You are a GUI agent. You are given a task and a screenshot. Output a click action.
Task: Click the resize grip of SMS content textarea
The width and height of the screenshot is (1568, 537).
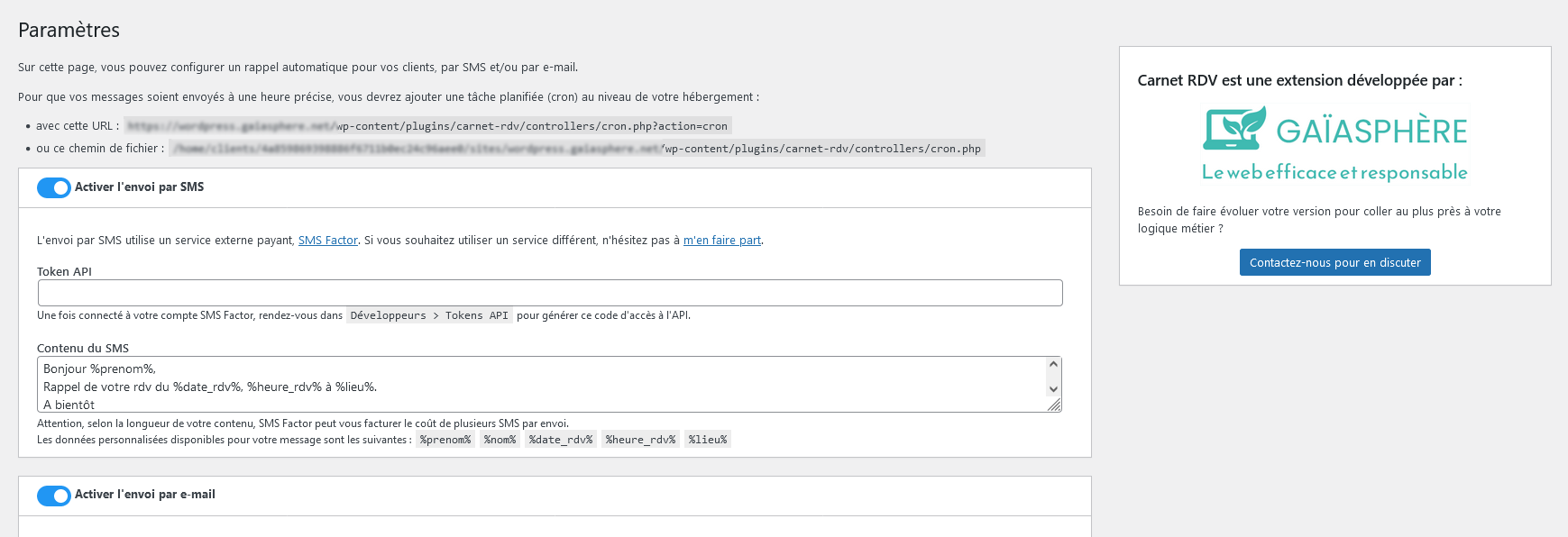(1054, 405)
